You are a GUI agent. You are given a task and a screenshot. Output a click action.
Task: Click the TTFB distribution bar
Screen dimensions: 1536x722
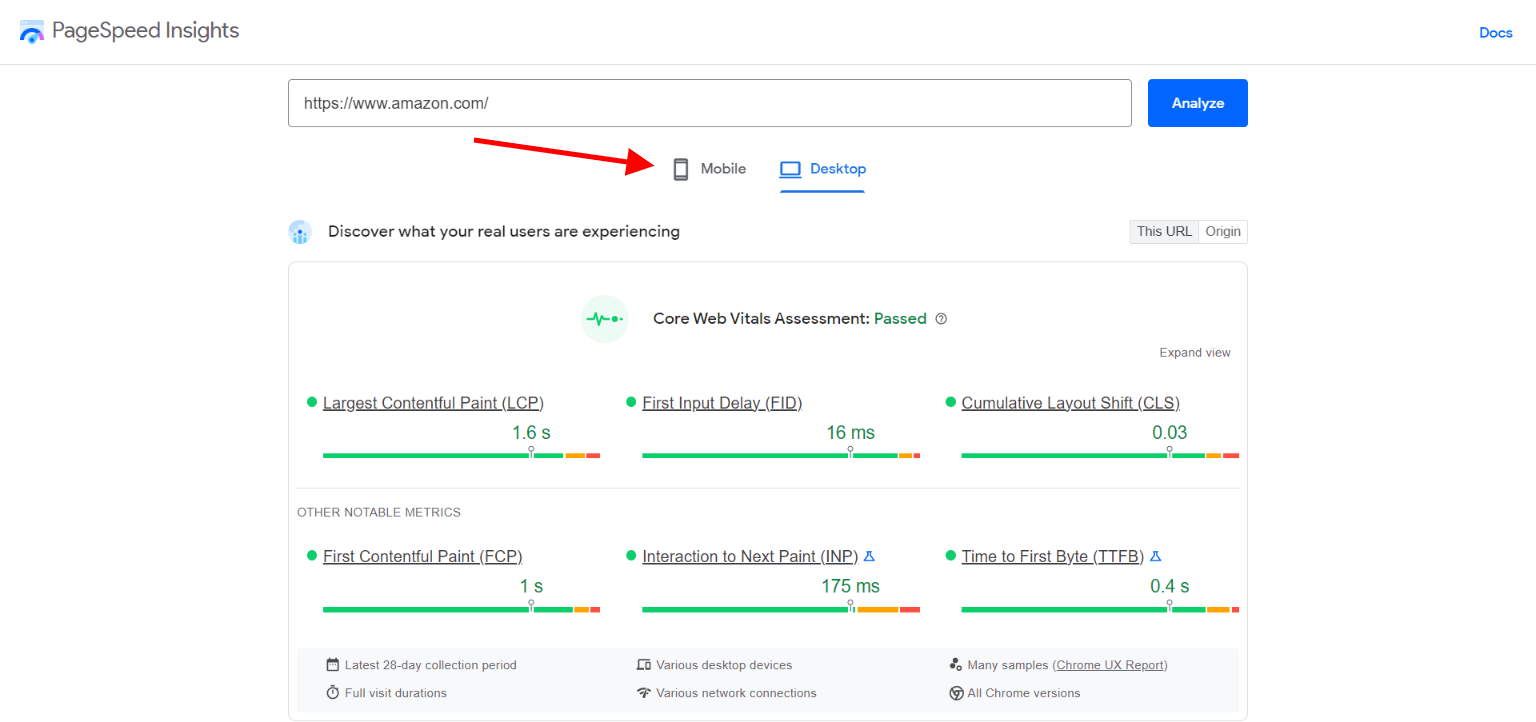1100,609
